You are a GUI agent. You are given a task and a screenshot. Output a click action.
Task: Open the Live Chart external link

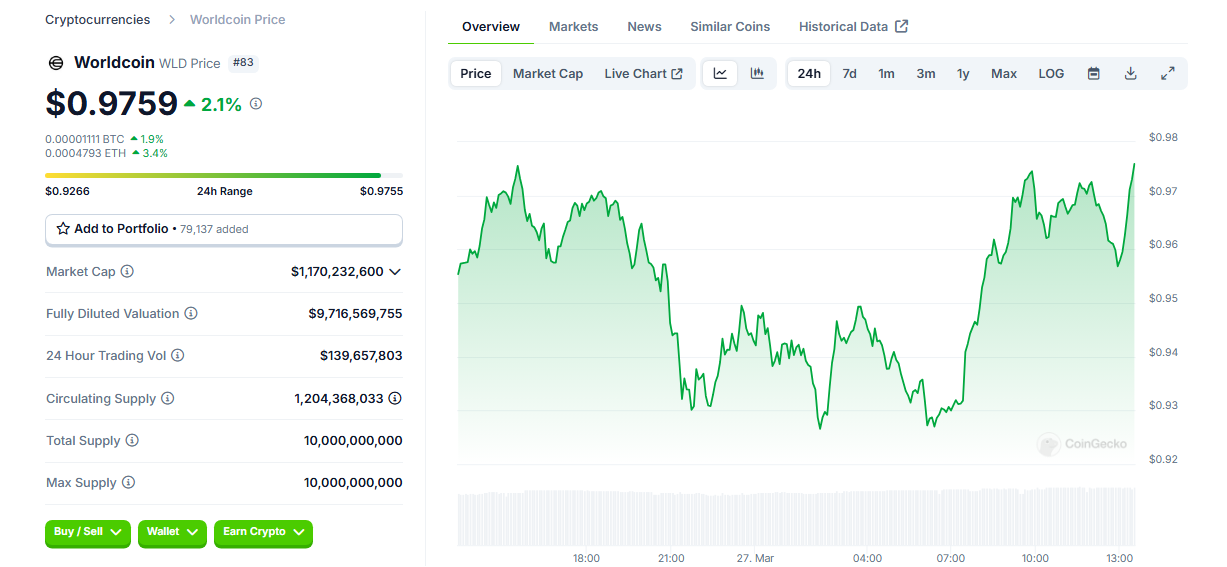643,73
